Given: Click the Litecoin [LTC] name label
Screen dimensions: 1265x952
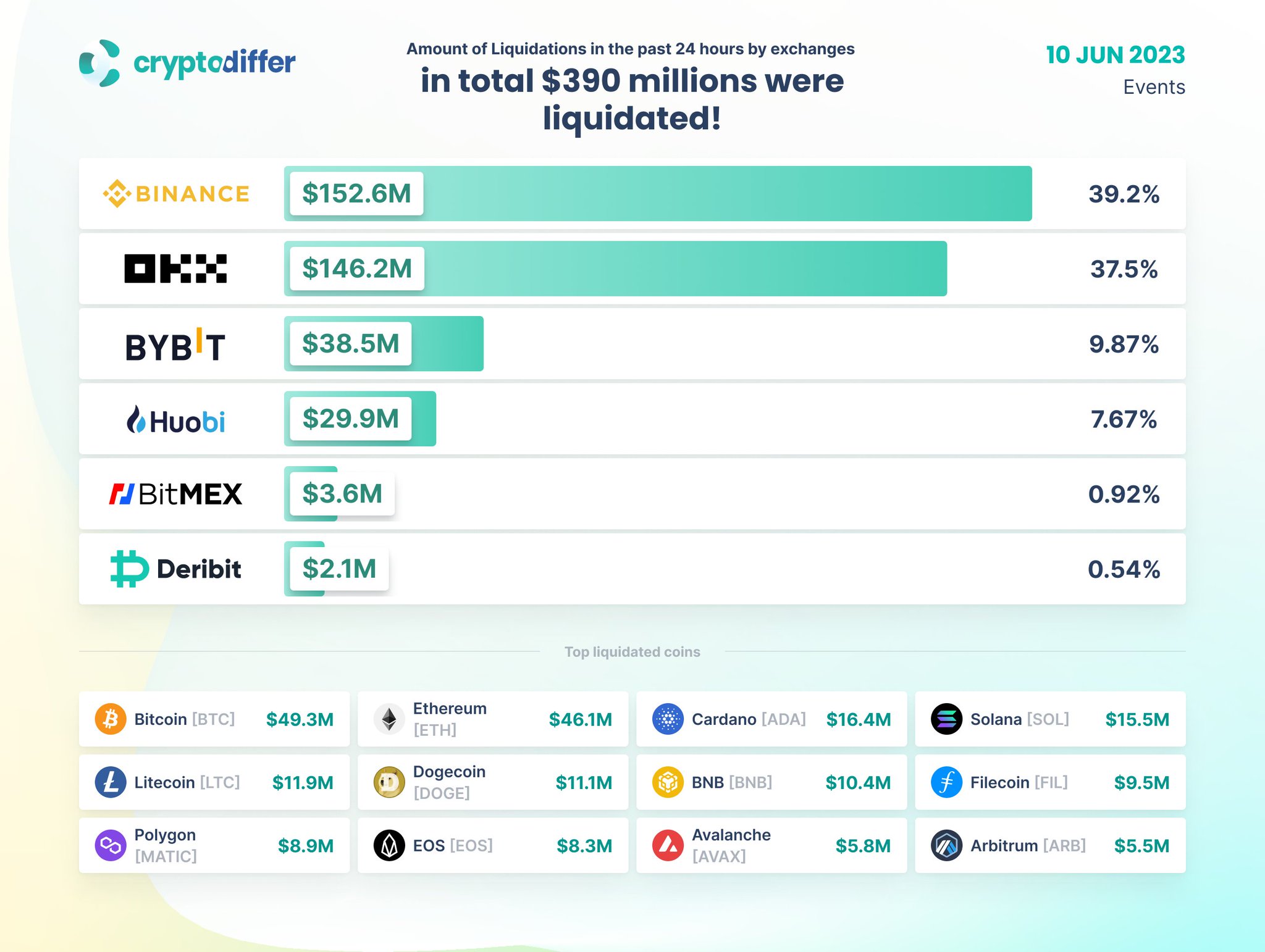Looking at the screenshot, I should pyautogui.click(x=187, y=783).
